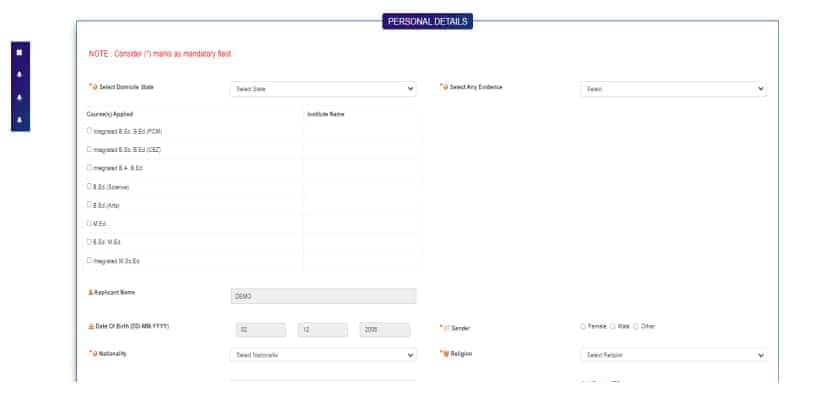
Task: Click the Select Domicile State label
Action: [127, 88]
